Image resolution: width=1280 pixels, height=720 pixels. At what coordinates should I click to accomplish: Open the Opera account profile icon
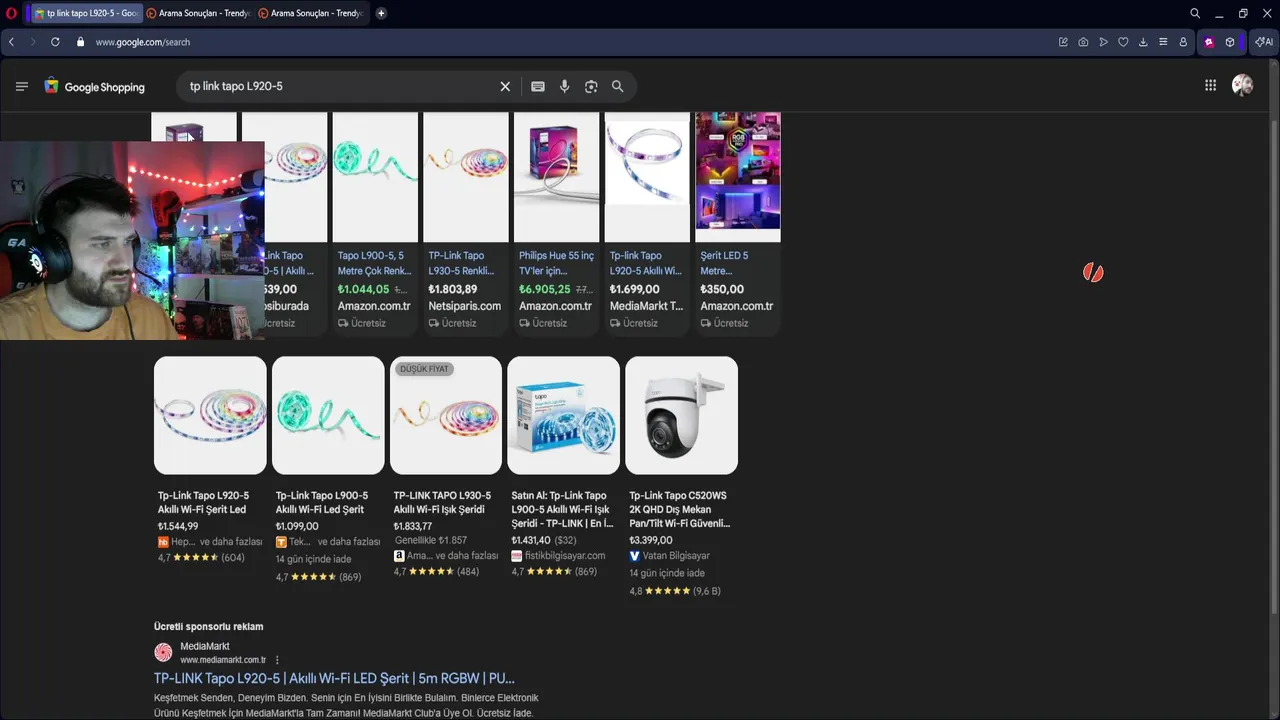click(1183, 42)
